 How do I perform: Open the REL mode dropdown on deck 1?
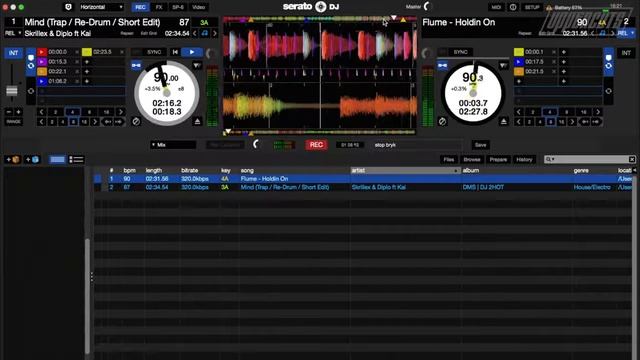pyautogui.click(x=13, y=33)
